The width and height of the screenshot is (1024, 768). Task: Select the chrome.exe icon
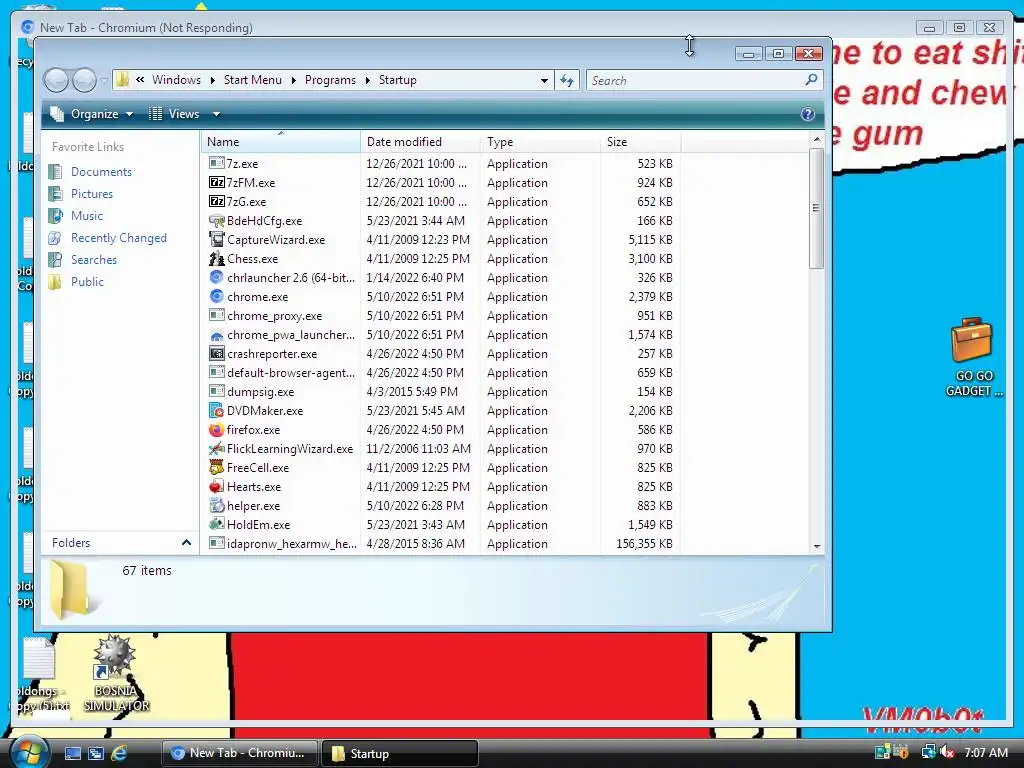(216, 296)
